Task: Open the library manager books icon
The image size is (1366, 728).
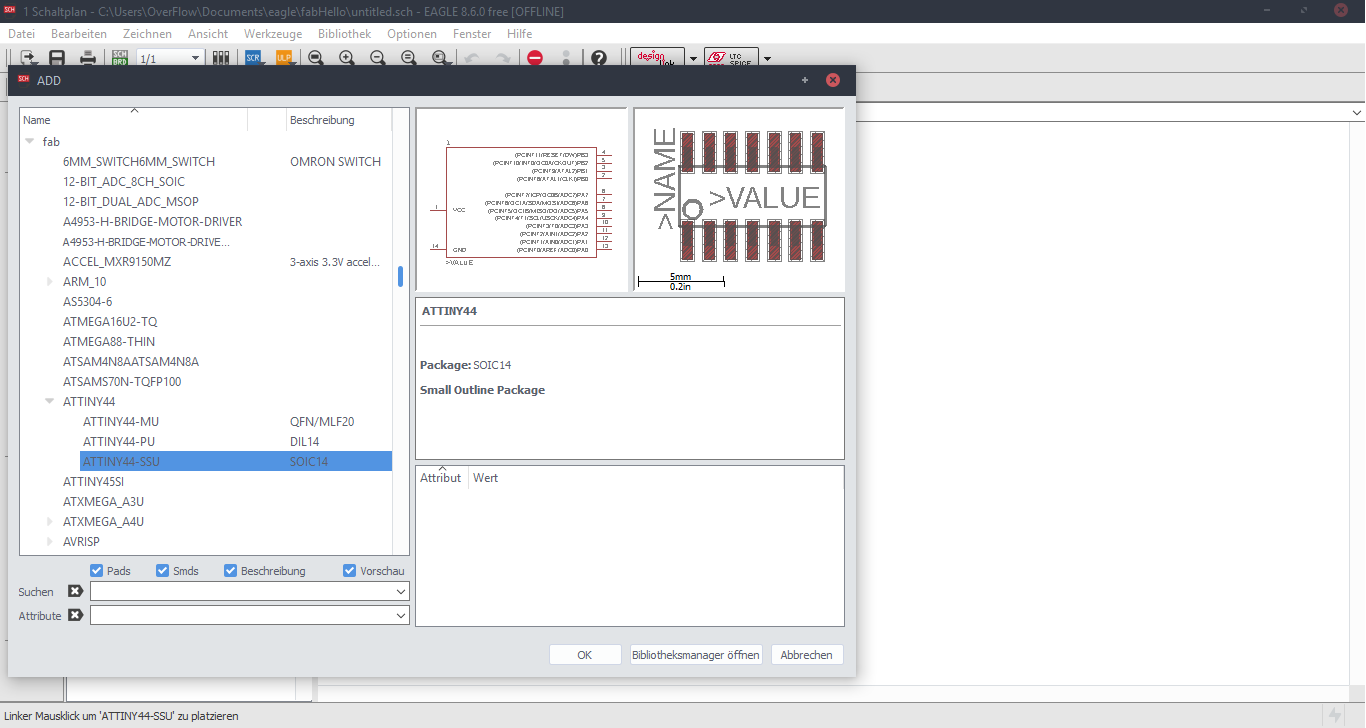Action: pos(221,58)
